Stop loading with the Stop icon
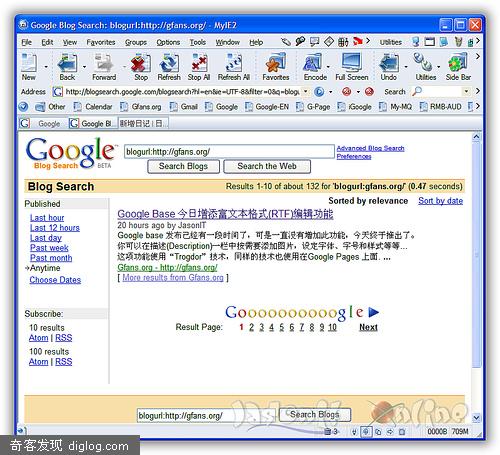500x455 pixels. (x=141, y=63)
